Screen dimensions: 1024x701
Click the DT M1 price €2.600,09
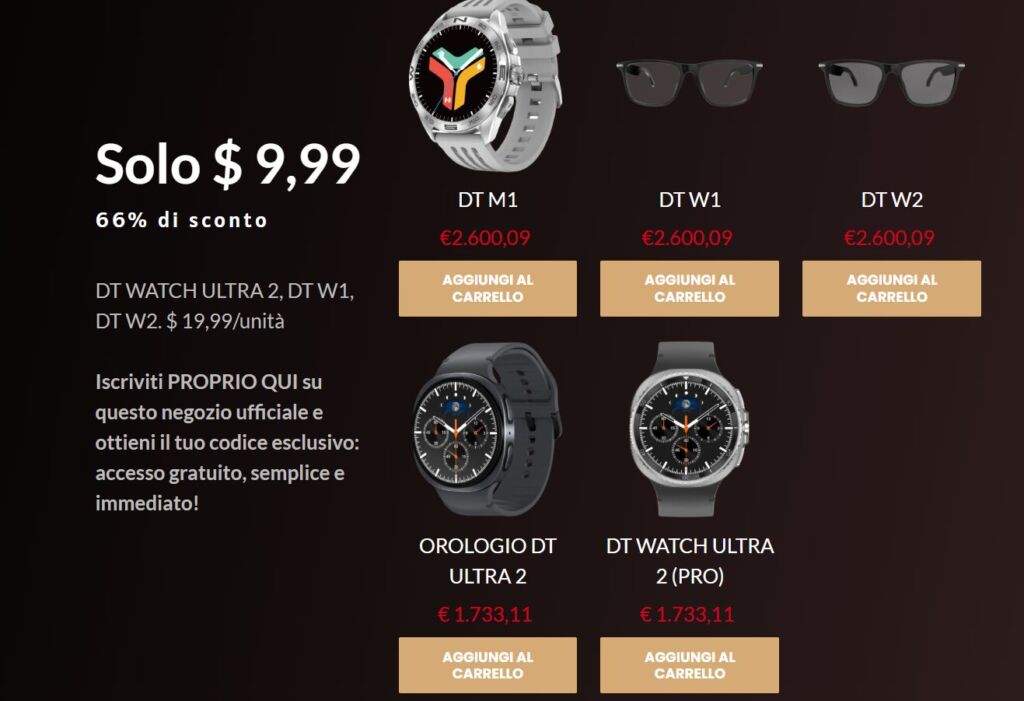pos(485,238)
